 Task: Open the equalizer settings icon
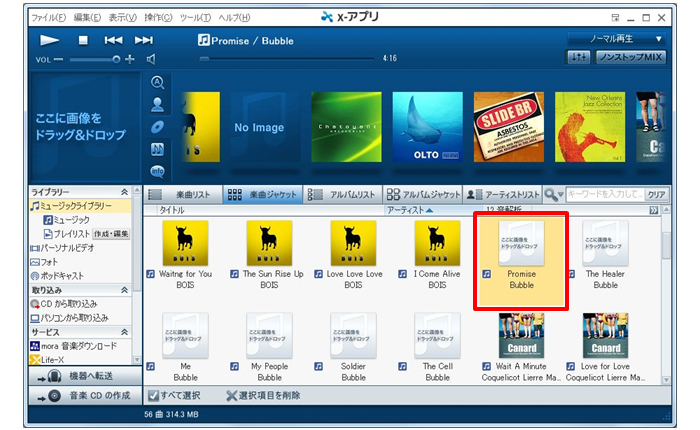[579, 59]
